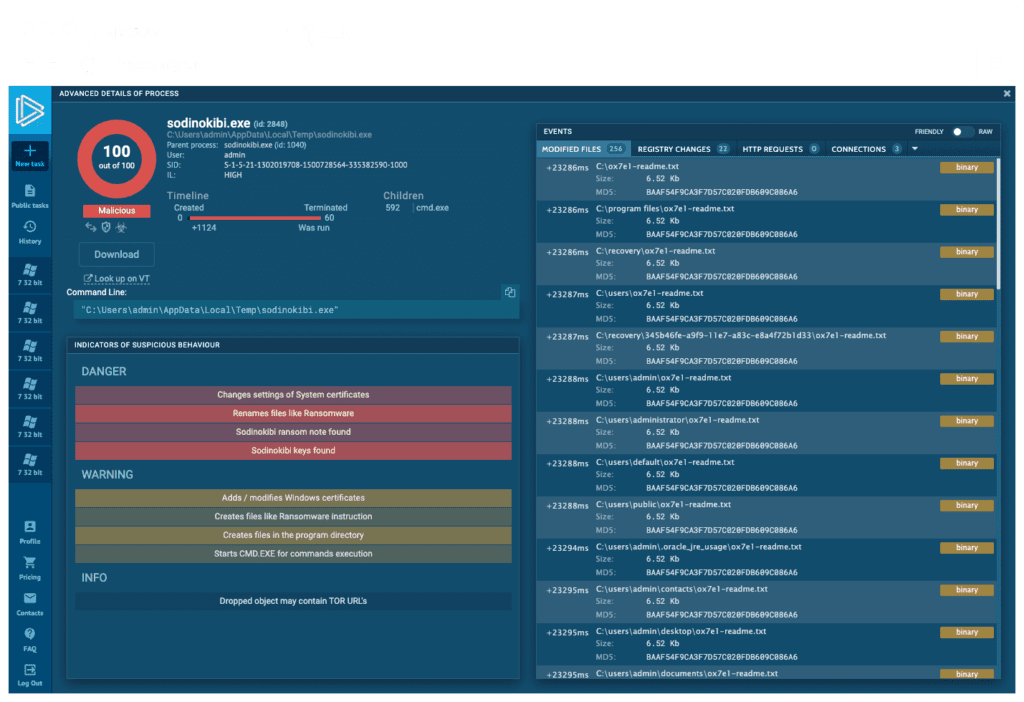This screenshot has height=702, width=1024.
Task: Select "Sodinokibi ransom note found" indicator
Action: 293,432
